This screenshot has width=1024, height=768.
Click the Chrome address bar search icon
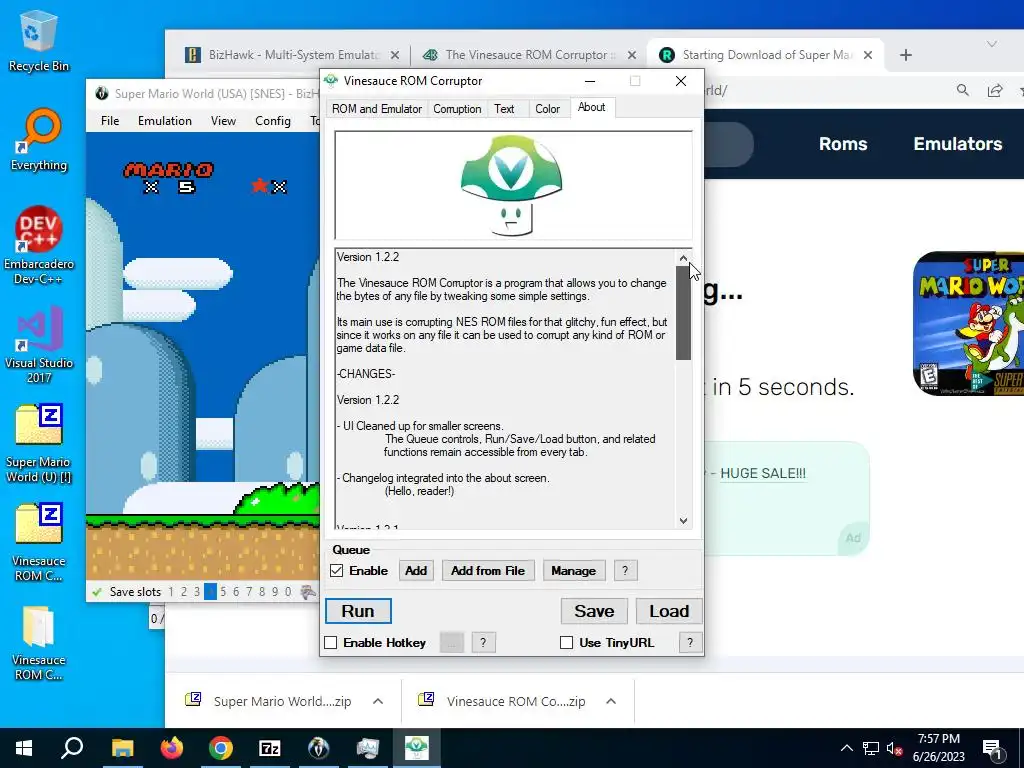(963, 90)
